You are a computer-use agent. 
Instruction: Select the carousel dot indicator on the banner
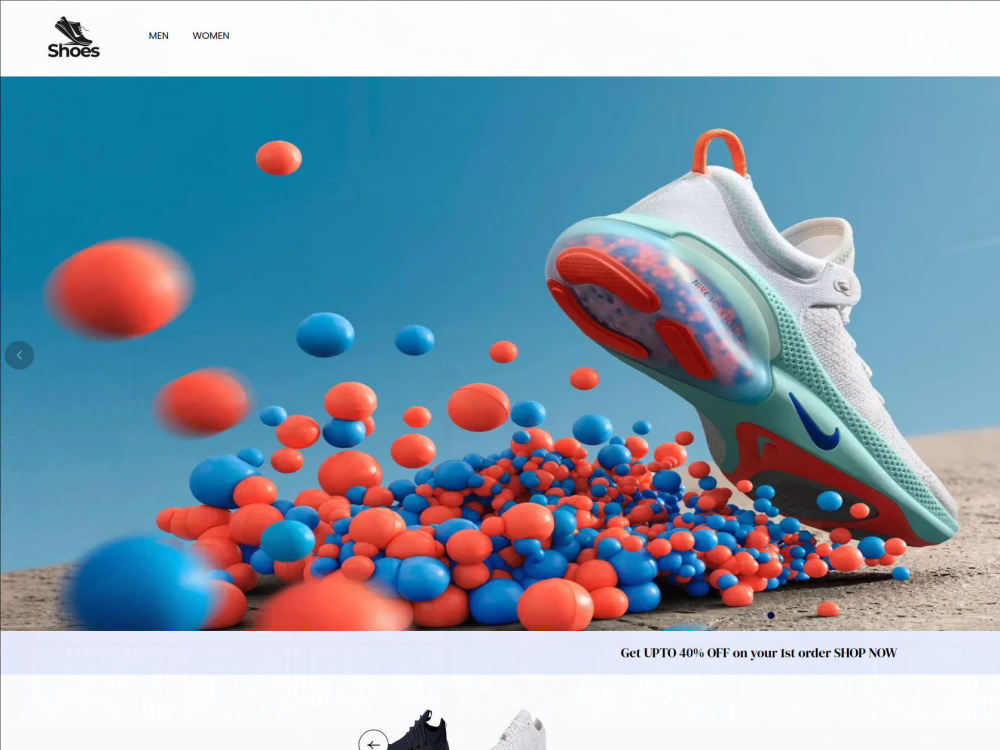(x=770, y=615)
